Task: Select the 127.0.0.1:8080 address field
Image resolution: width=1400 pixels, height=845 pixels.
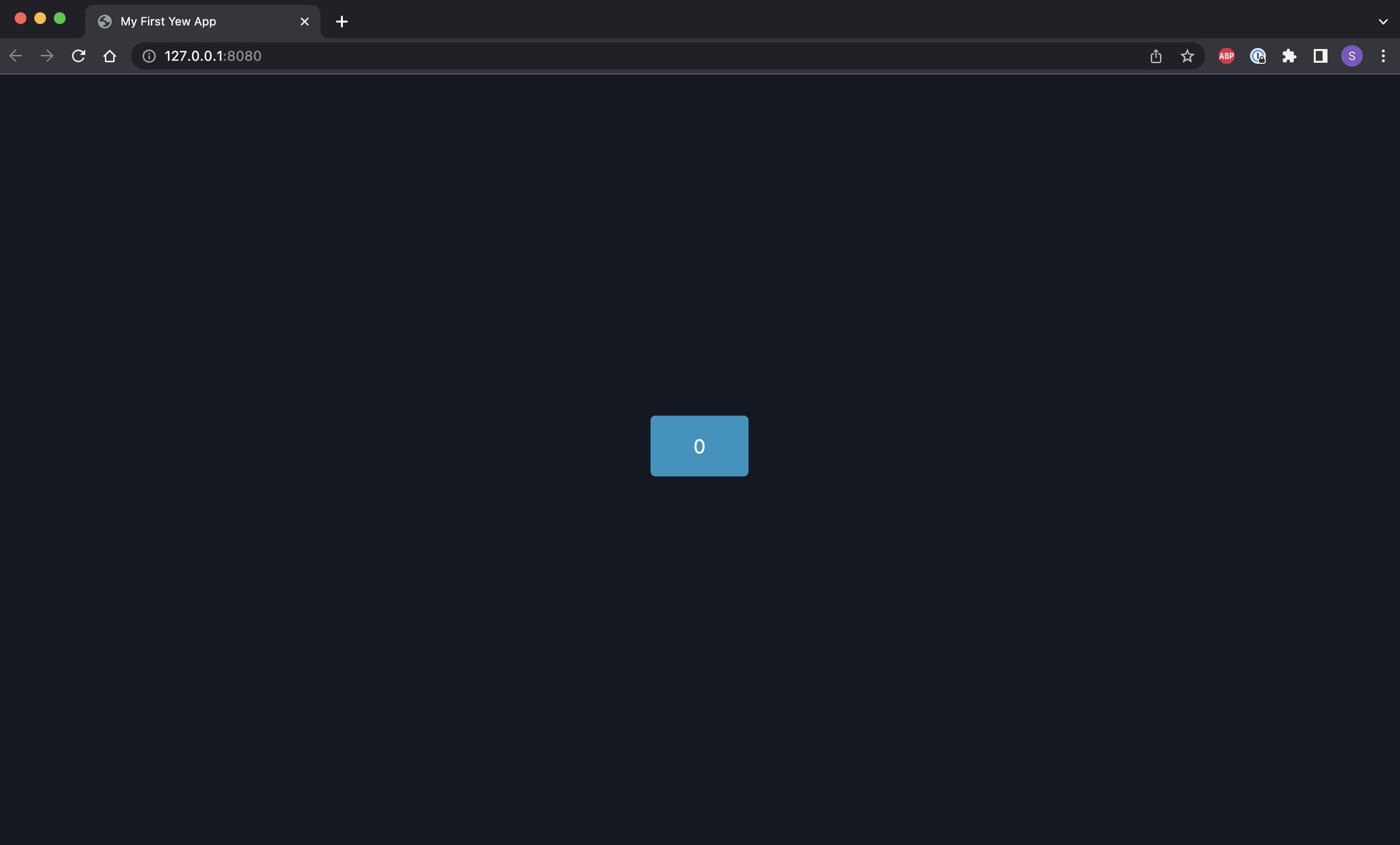Action: pos(212,56)
